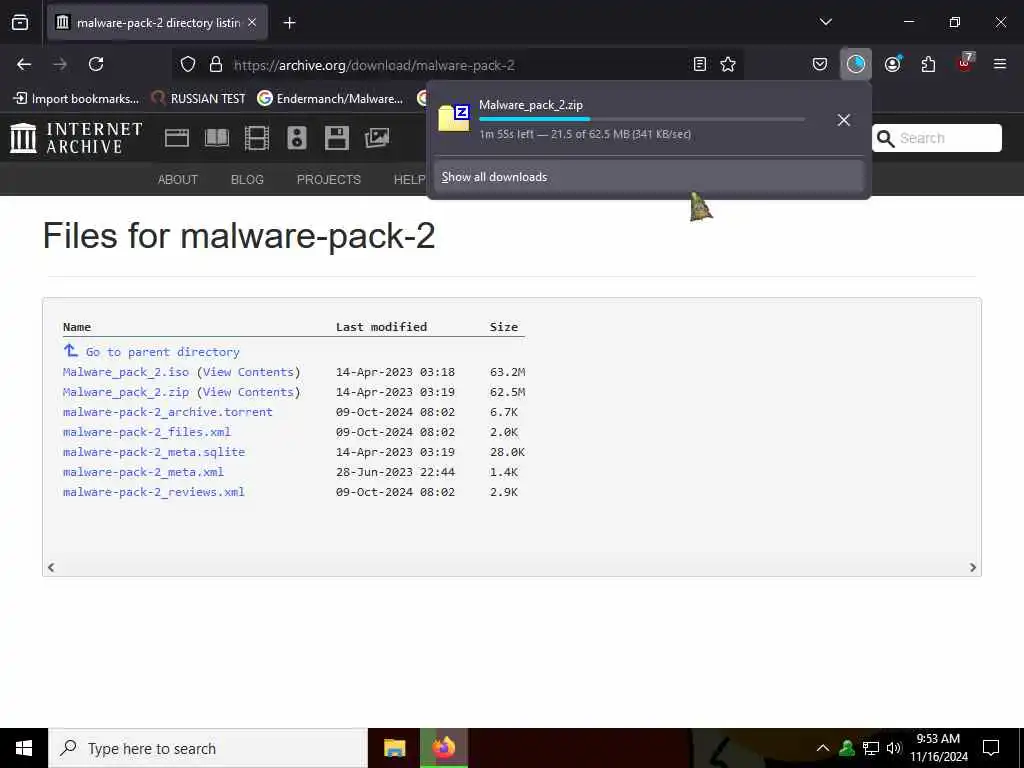The image size is (1024, 768).
Task: Go back with the back arrow
Action: coord(24,64)
